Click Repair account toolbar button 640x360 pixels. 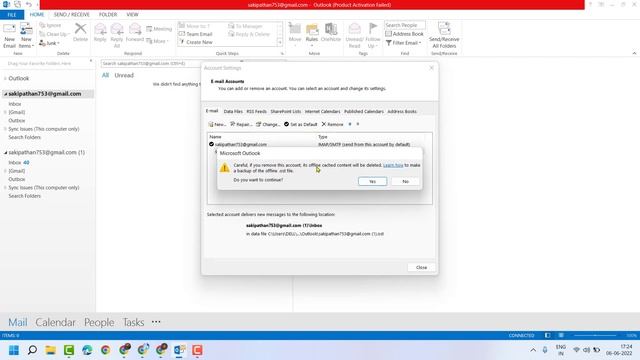[x=241, y=124]
